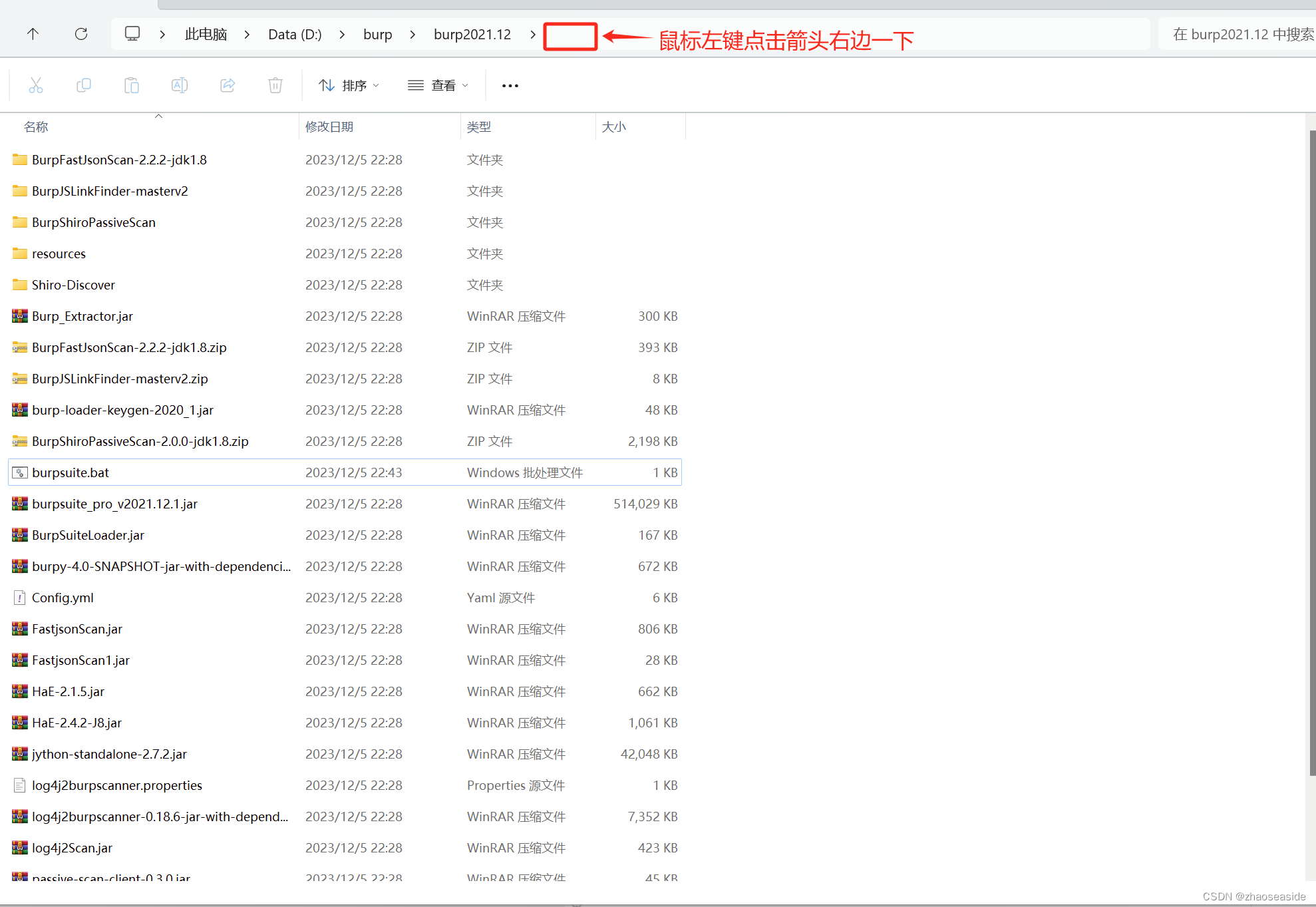
Task: Click the vertical scrollbar thumb
Action: click(1311, 453)
